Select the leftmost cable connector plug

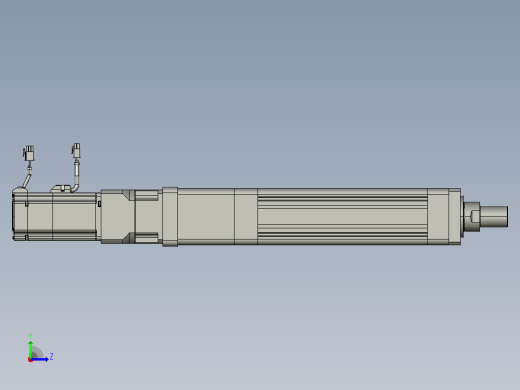coord(29,153)
